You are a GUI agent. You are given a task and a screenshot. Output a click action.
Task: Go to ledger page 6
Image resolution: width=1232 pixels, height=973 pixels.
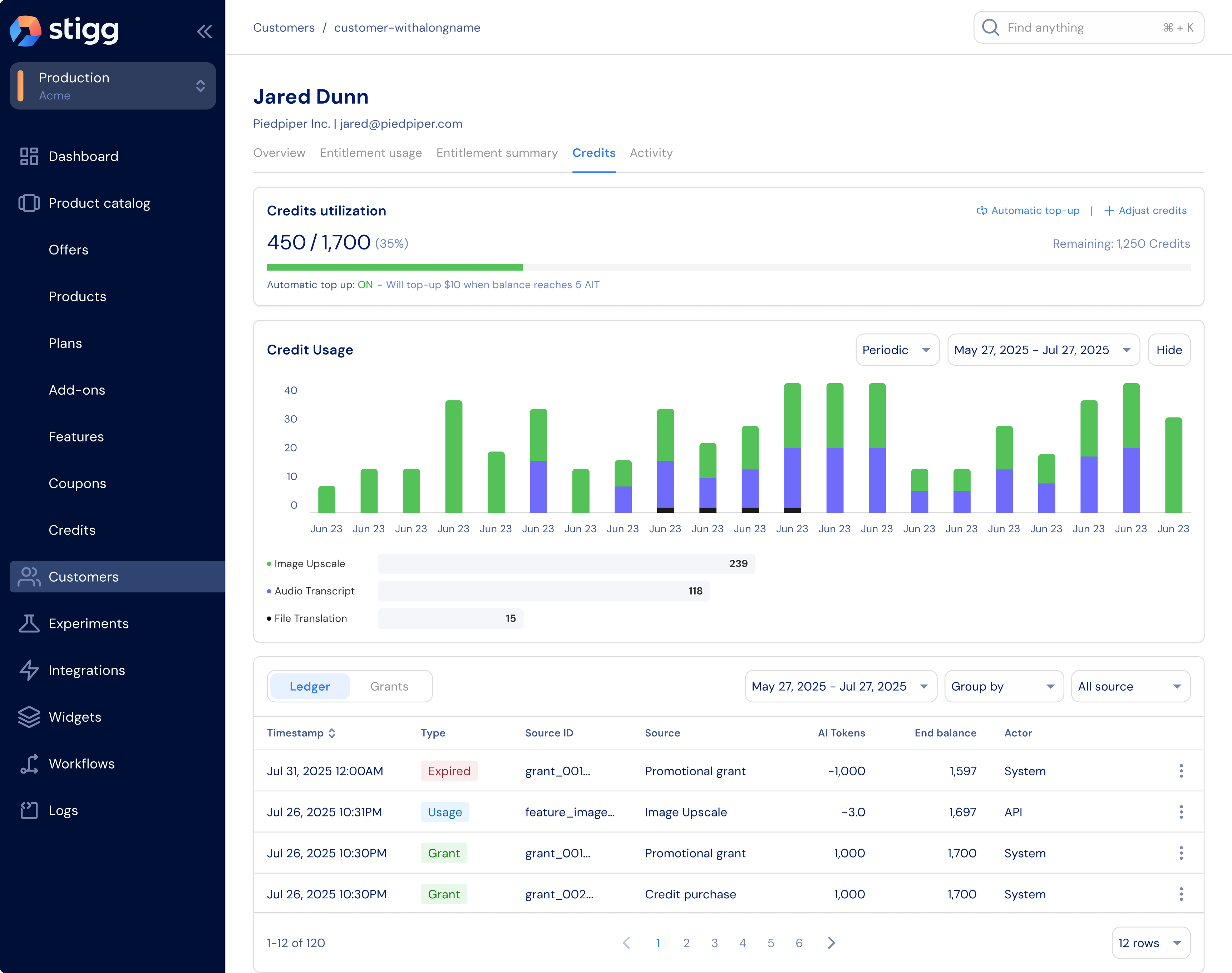(x=799, y=943)
